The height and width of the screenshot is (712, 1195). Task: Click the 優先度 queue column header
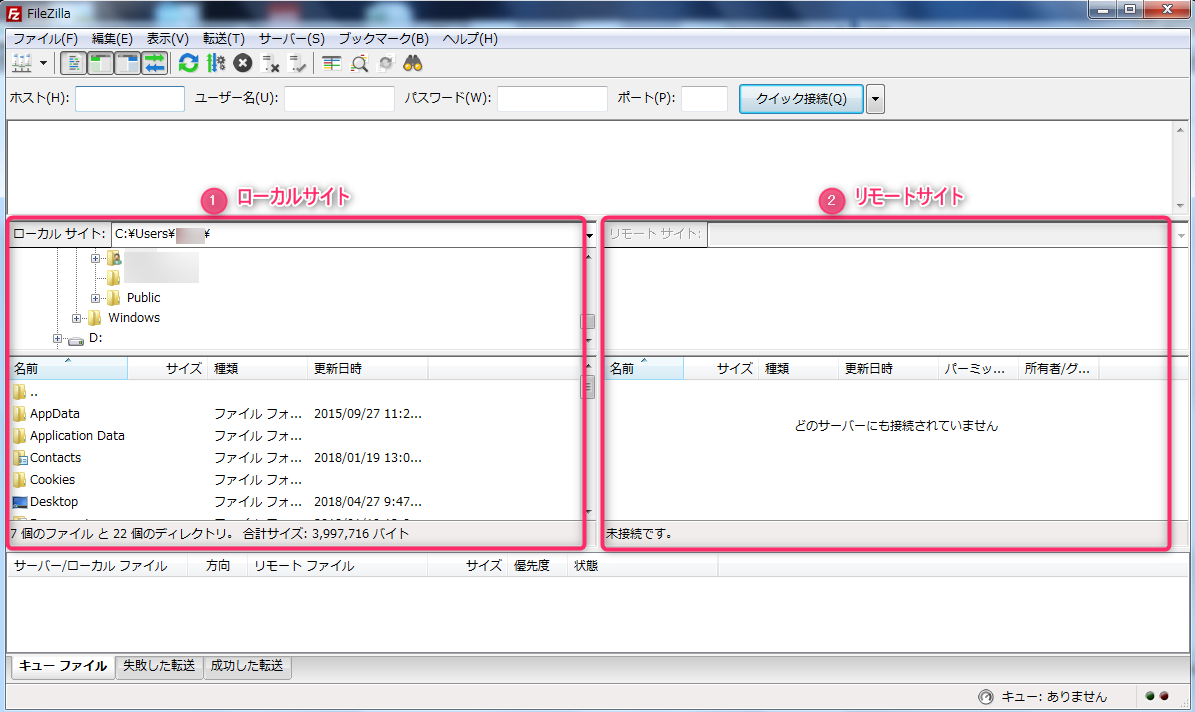pyautogui.click(x=537, y=566)
